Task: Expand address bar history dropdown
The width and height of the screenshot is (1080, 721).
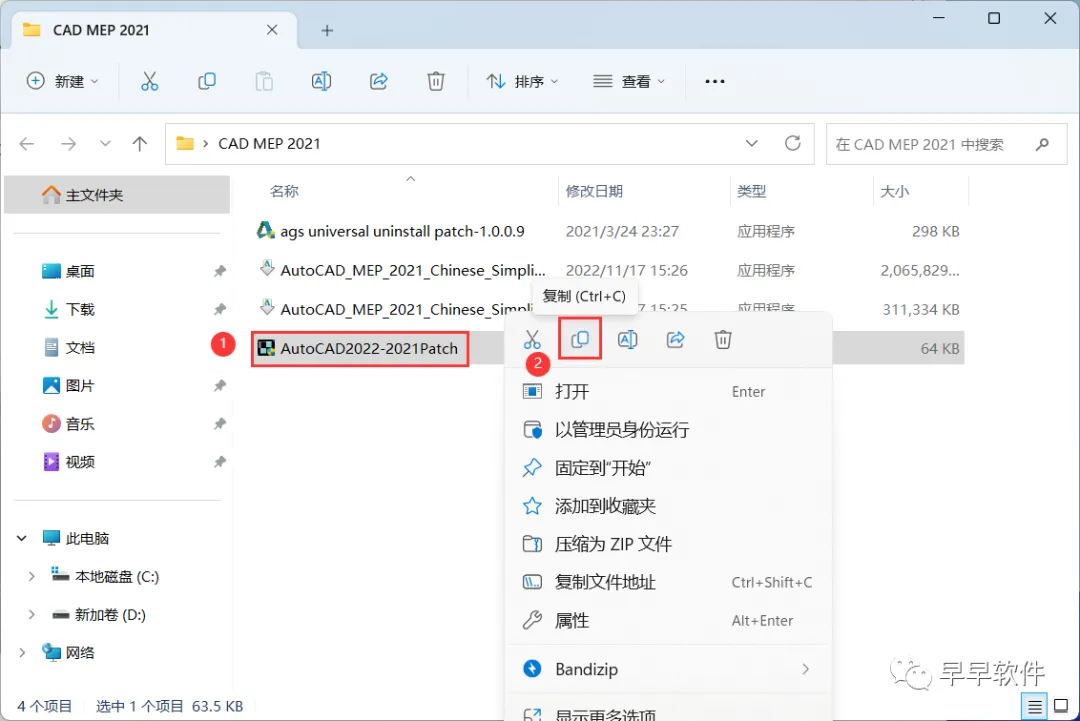Action: coord(751,143)
